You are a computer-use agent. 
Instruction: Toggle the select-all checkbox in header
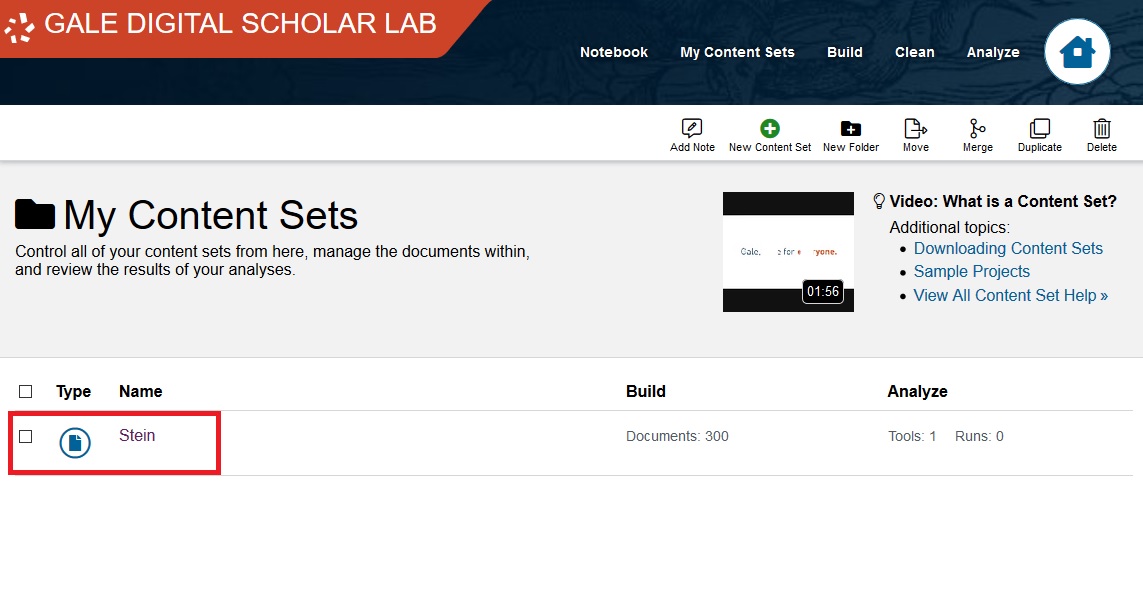[x=26, y=391]
